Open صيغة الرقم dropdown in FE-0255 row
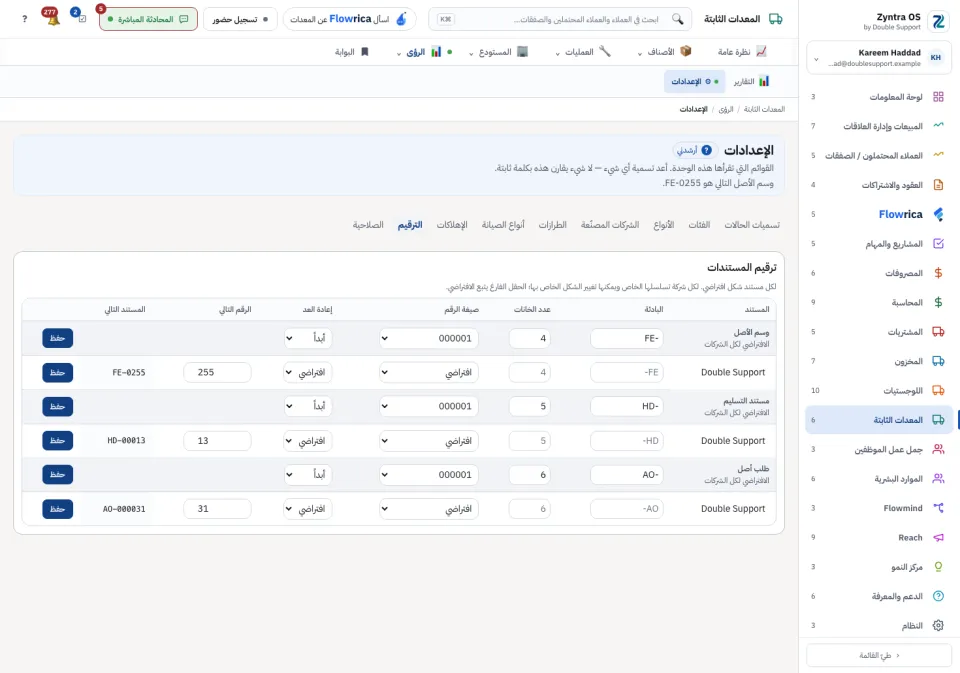The image size is (960, 673). point(429,372)
